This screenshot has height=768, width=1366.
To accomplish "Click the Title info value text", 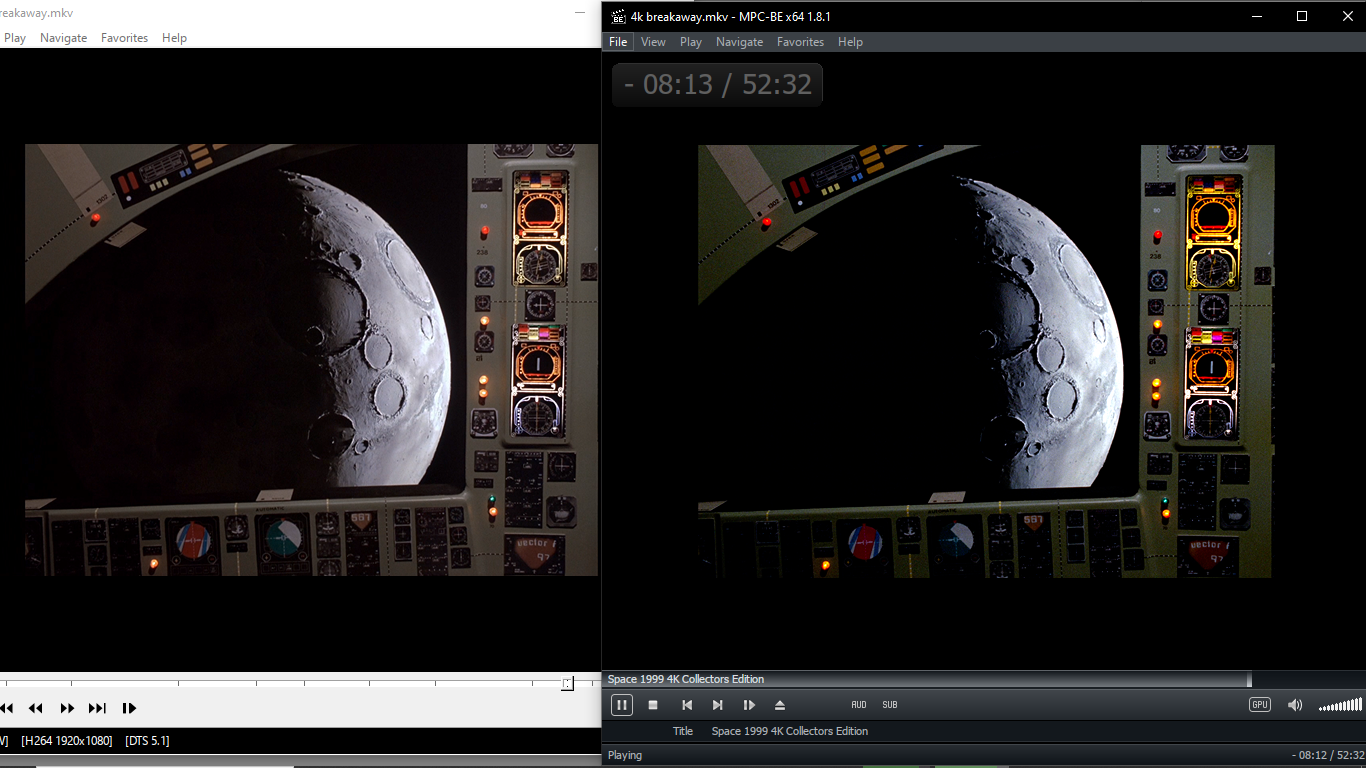I will (x=790, y=731).
